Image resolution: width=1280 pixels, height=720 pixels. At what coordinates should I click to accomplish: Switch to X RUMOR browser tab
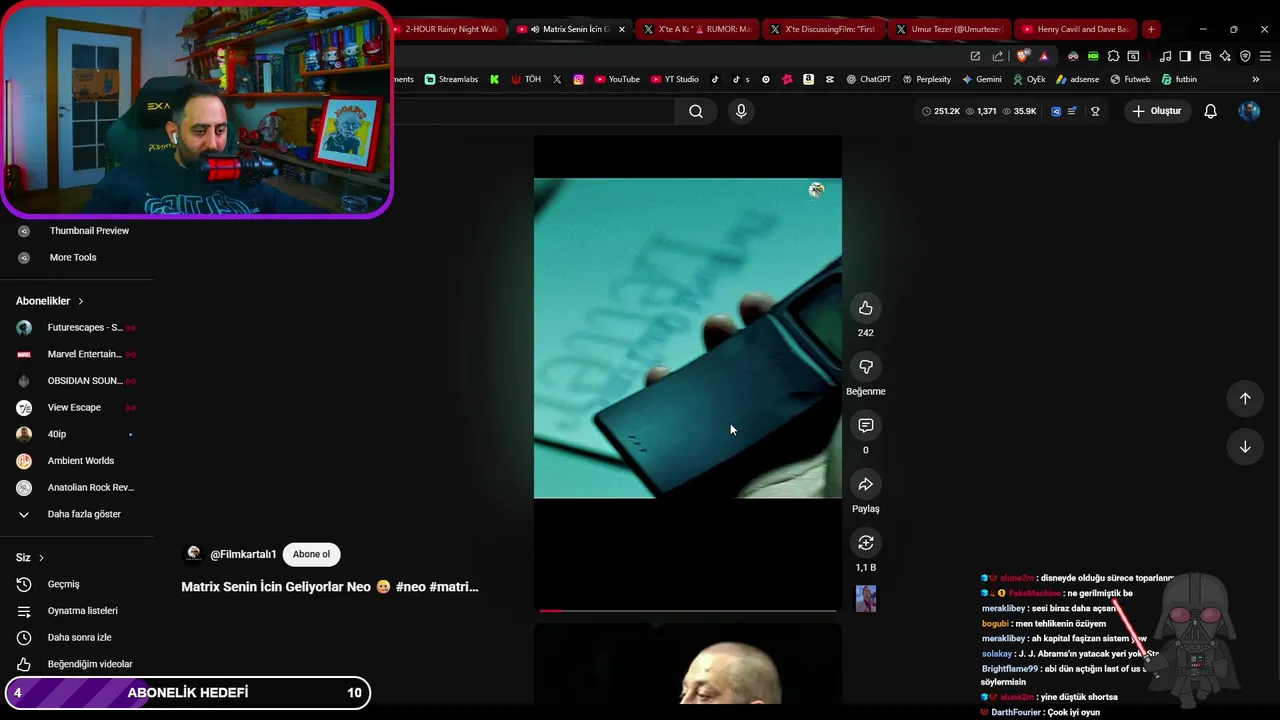point(696,29)
